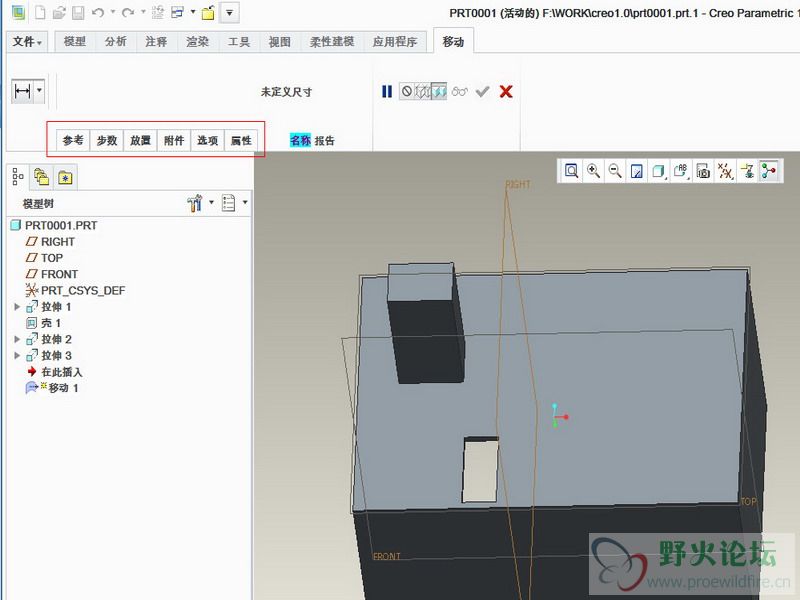Screen dimensions: 800x600
Task: Pause the Move tool
Action: [387, 91]
